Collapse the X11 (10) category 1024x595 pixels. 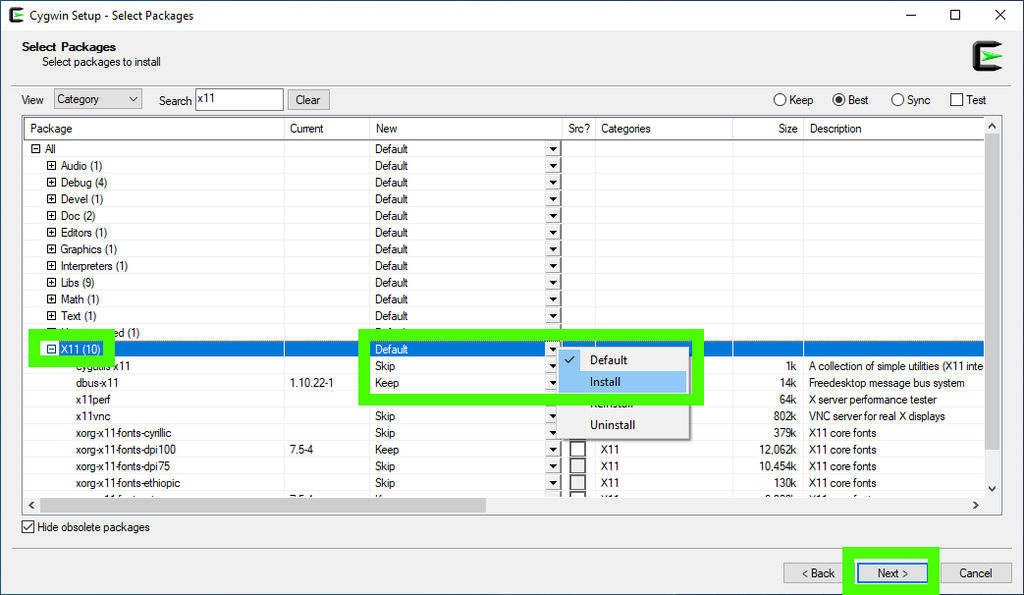52,349
